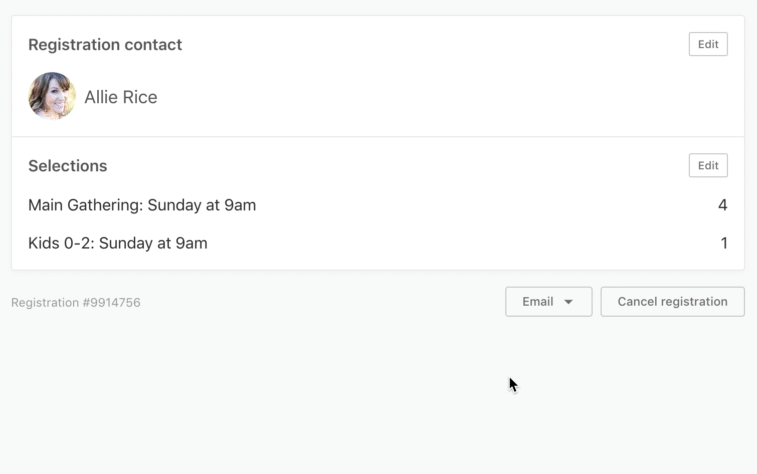Open the Email dropdown button
Viewport: 757px width, 474px height.
point(548,302)
